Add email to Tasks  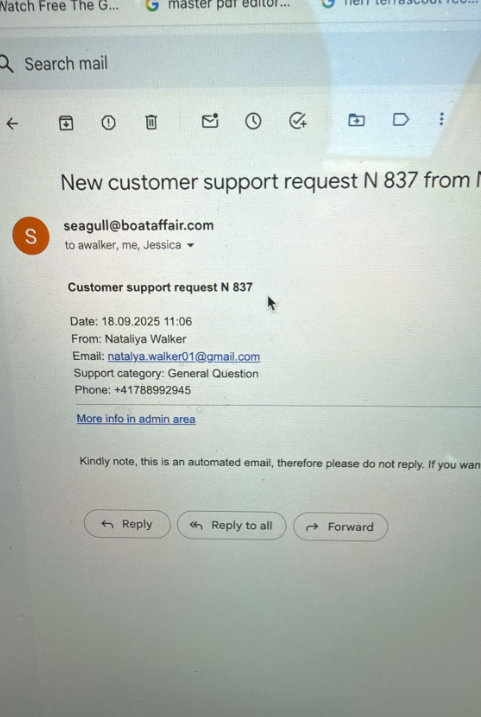click(x=298, y=121)
